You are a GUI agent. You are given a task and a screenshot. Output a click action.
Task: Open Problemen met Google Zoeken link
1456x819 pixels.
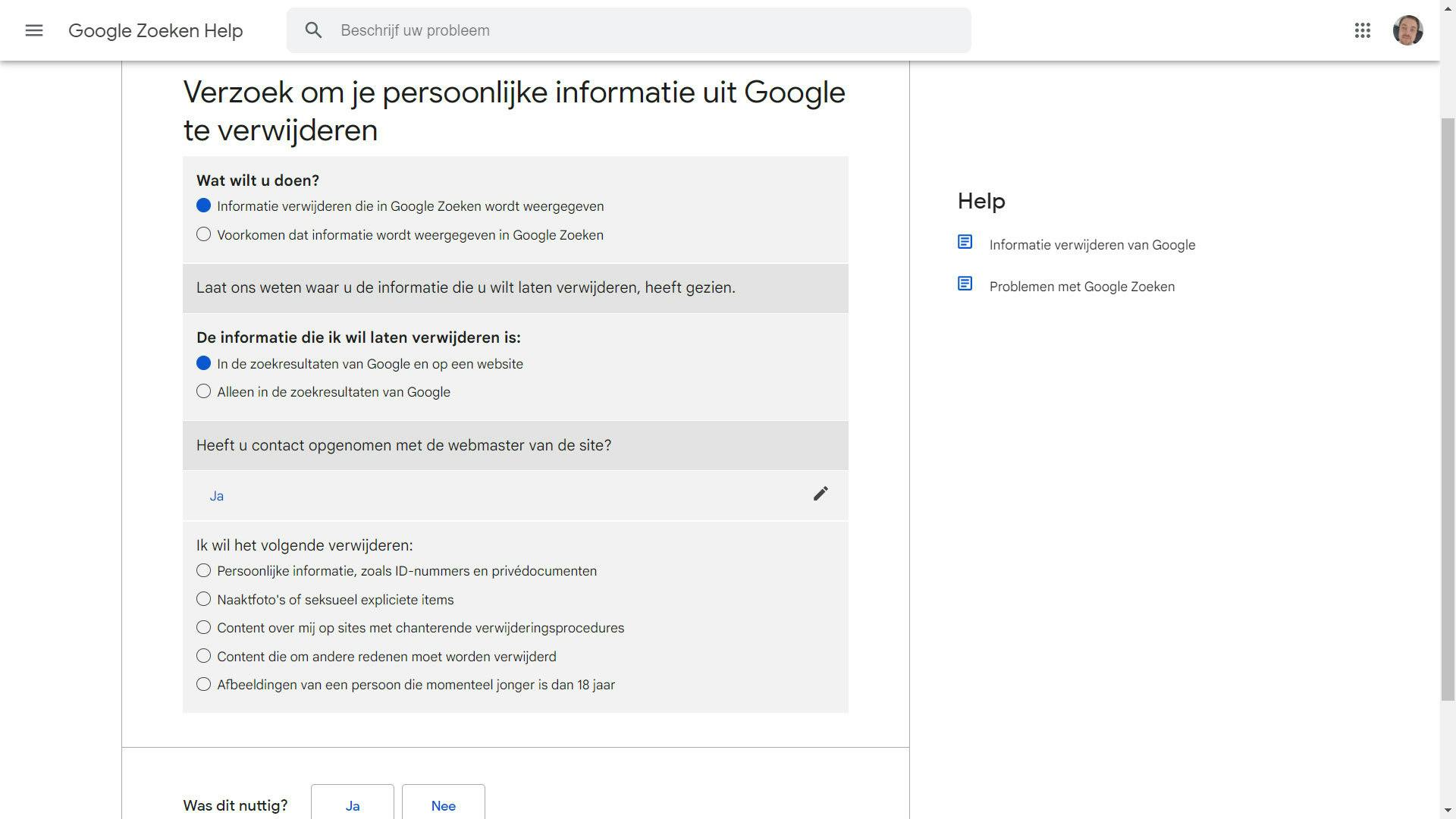coord(1081,287)
